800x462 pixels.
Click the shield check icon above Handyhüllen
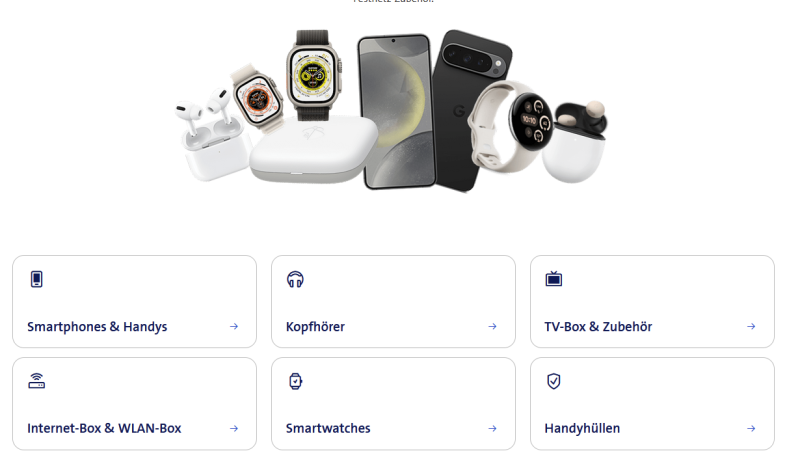tap(554, 381)
